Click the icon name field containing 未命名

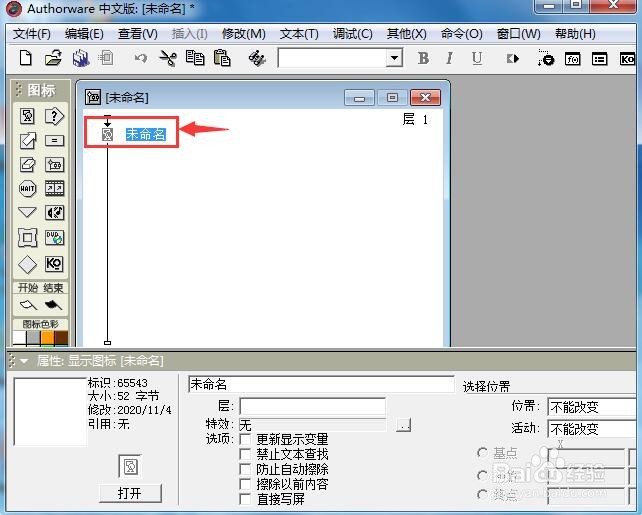pyautogui.click(x=321, y=384)
